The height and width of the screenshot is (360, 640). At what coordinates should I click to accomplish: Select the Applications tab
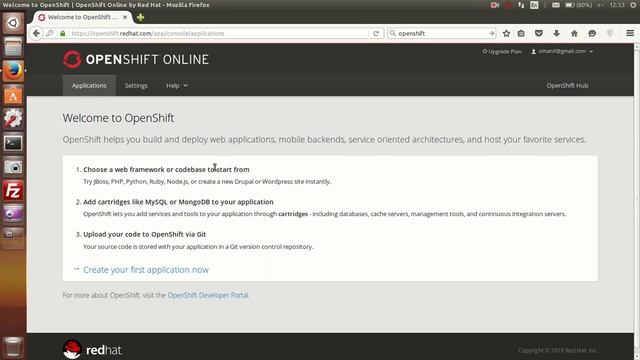coord(89,85)
